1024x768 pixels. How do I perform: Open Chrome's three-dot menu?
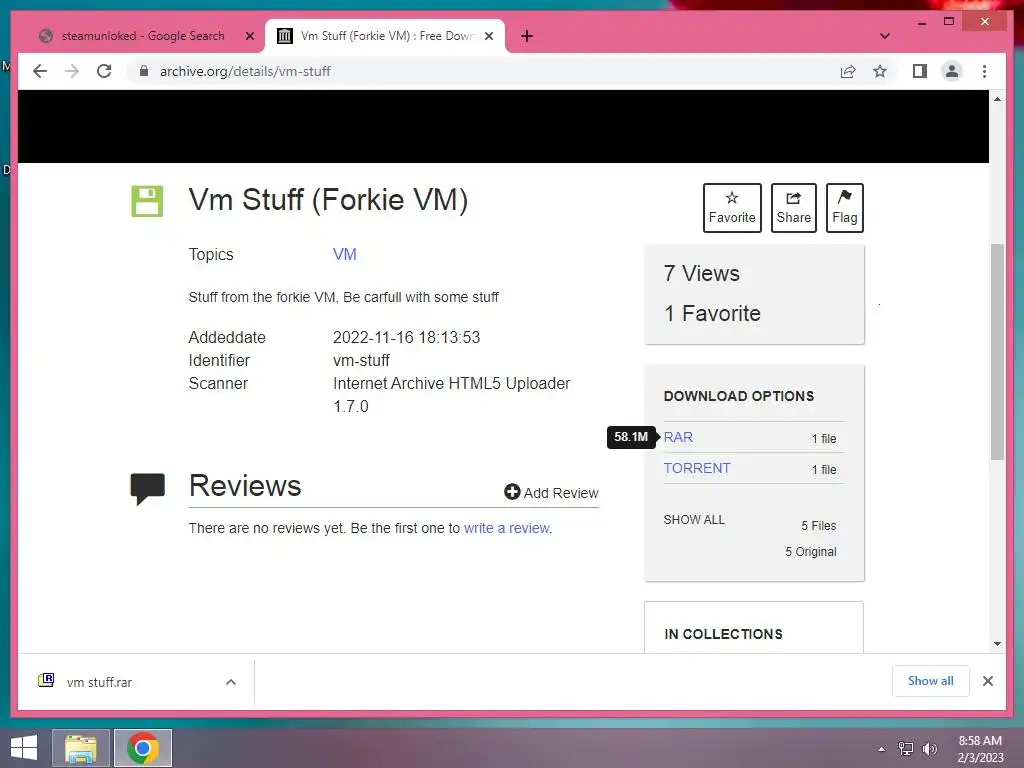tap(984, 71)
